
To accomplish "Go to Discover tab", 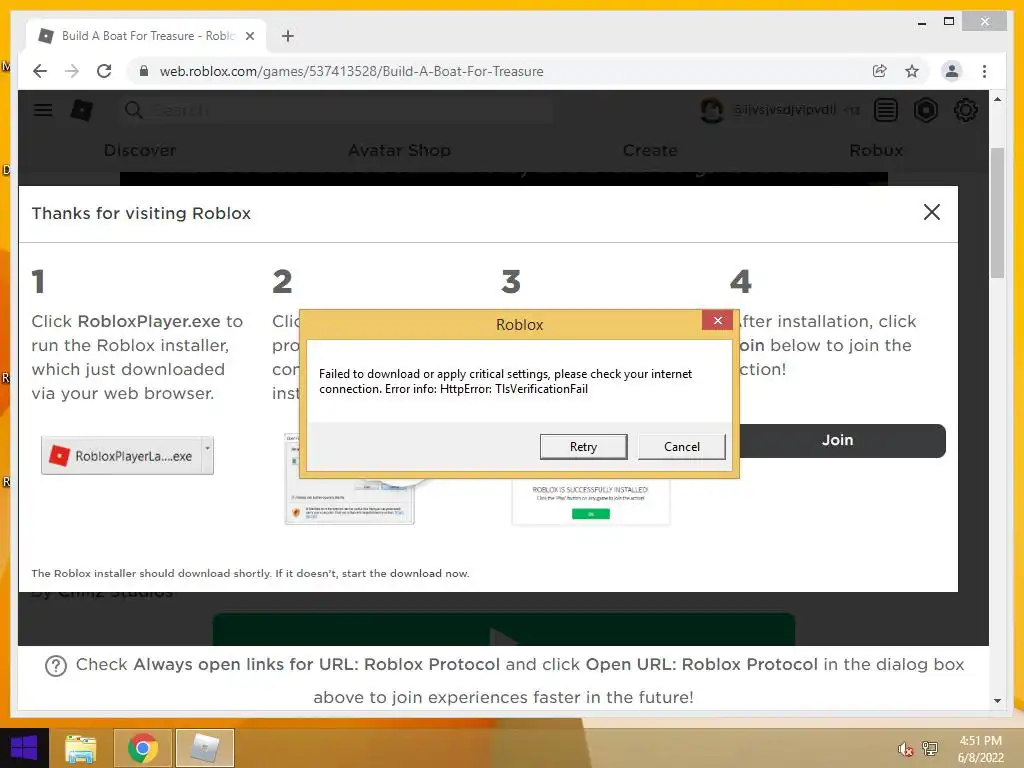I will pyautogui.click(x=140, y=150).
